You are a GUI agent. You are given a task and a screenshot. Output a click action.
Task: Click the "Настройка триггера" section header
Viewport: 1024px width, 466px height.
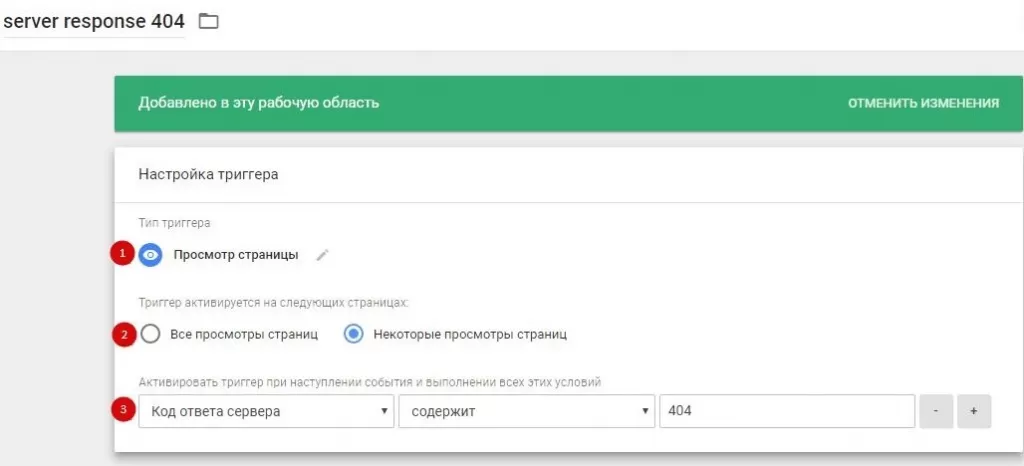(208, 174)
